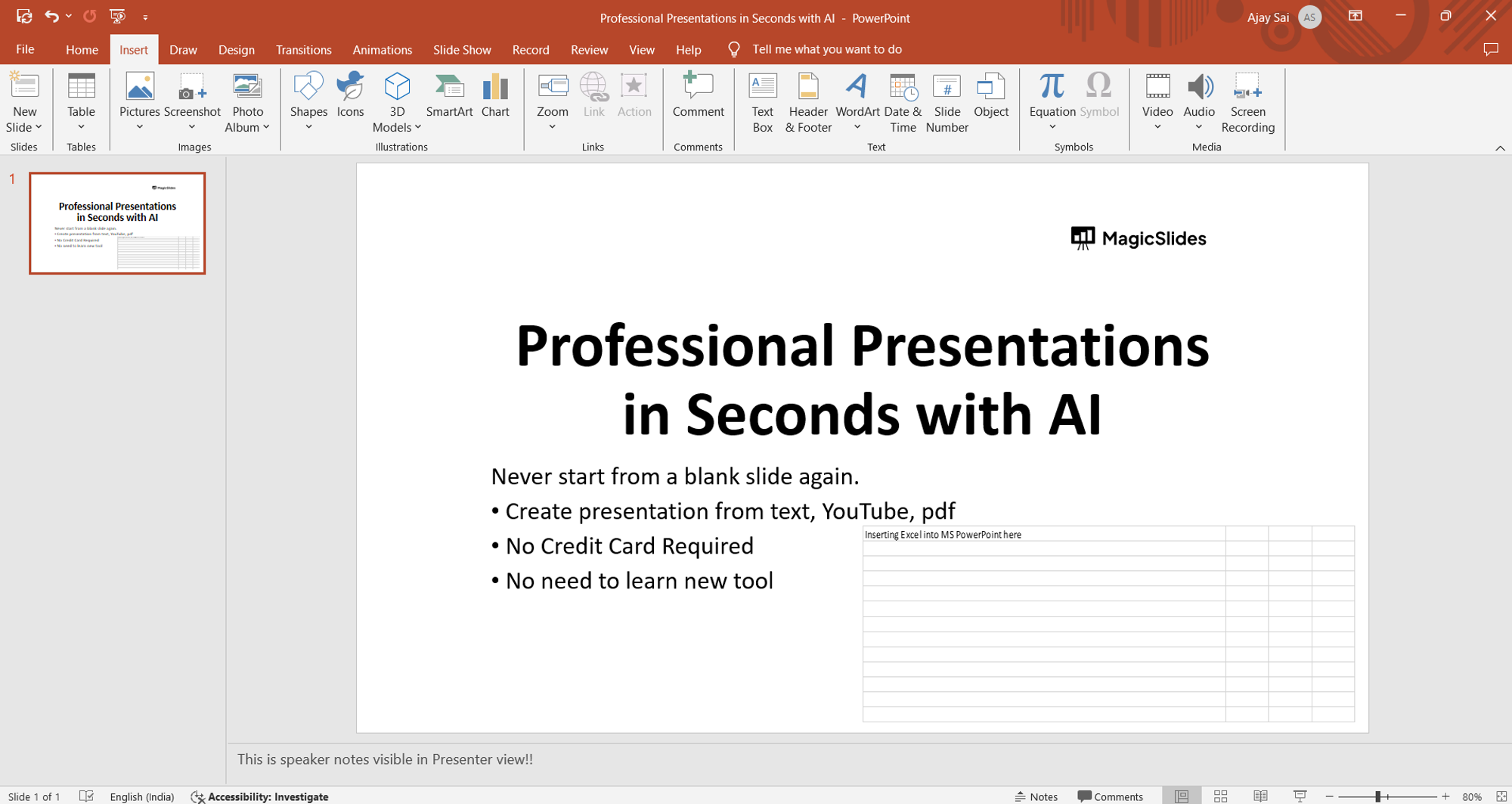Fit slide to current window
Viewport: 1512px width, 804px height.
[x=1501, y=796]
